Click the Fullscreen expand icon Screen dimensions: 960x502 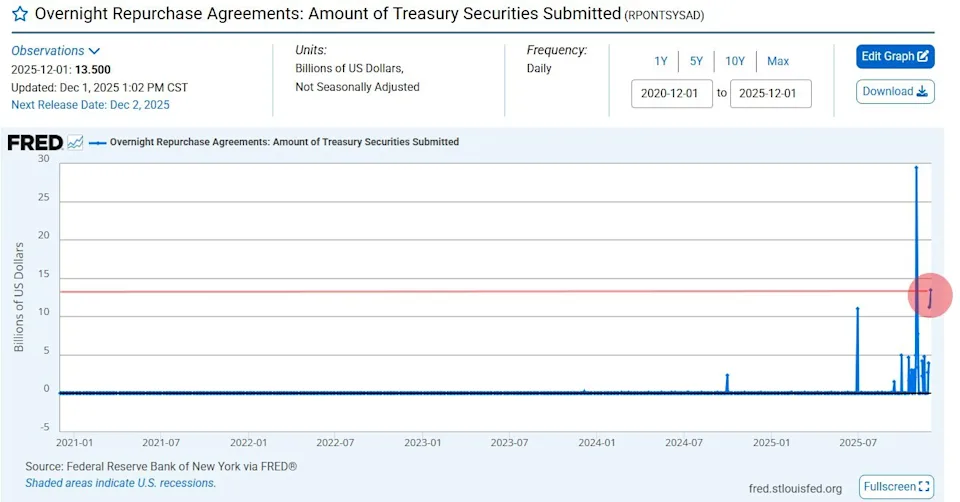point(924,487)
